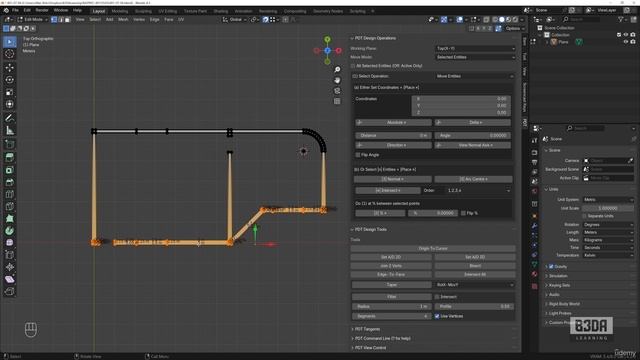
Task: Open the Order dropdown
Action: pyautogui.click(x=478, y=191)
